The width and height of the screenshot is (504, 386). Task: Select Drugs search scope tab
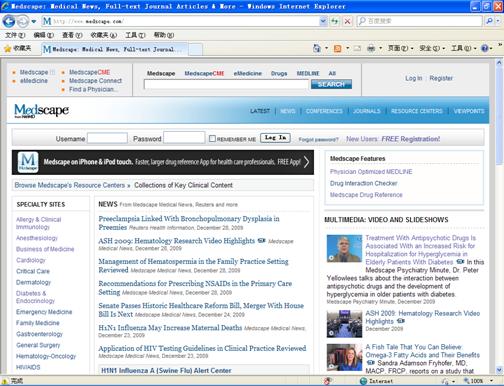tap(279, 74)
